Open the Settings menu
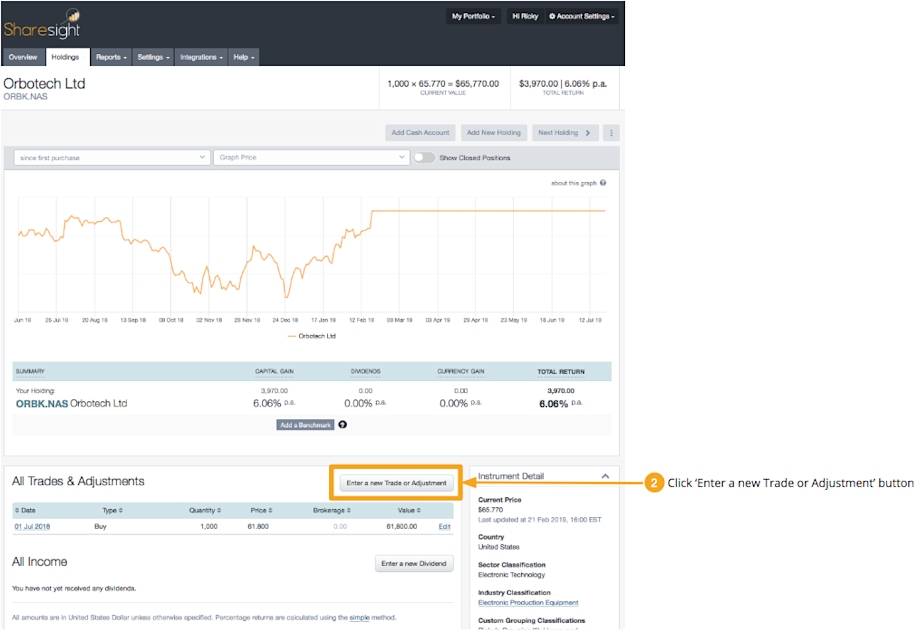This screenshot has height=632, width=917. [153, 57]
